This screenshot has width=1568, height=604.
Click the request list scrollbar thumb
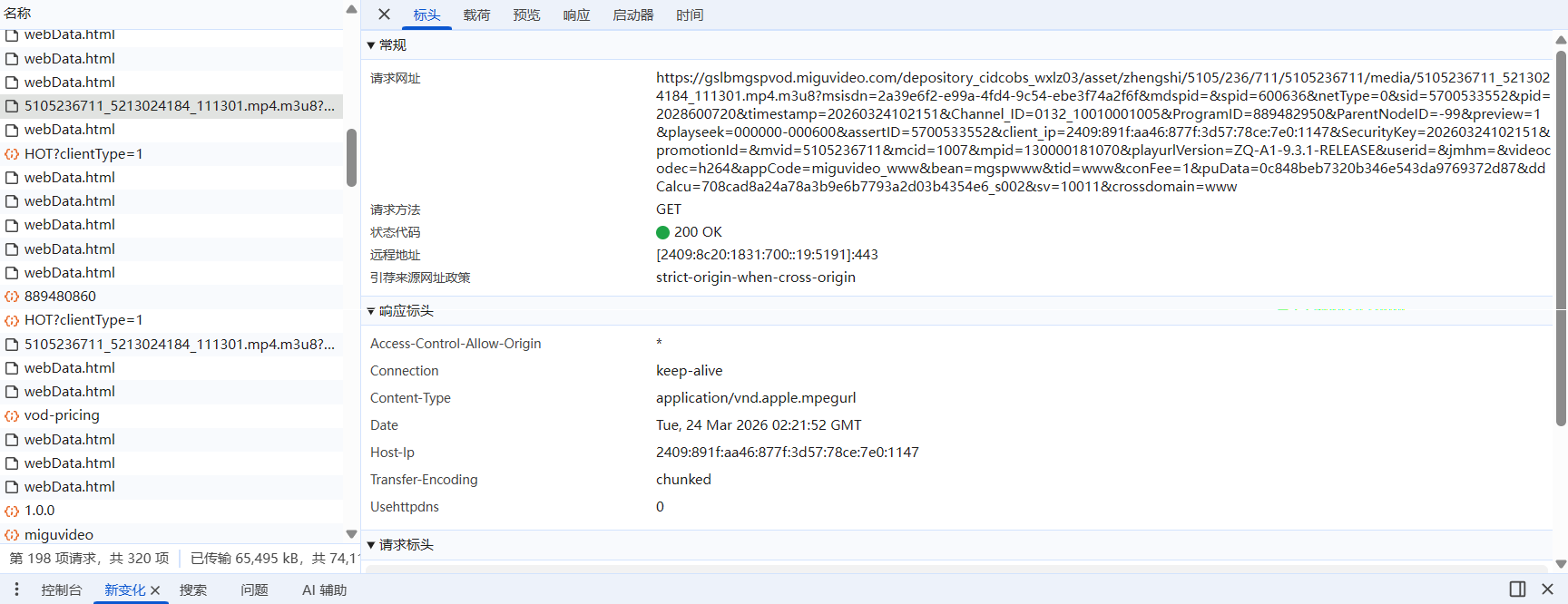click(351, 158)
